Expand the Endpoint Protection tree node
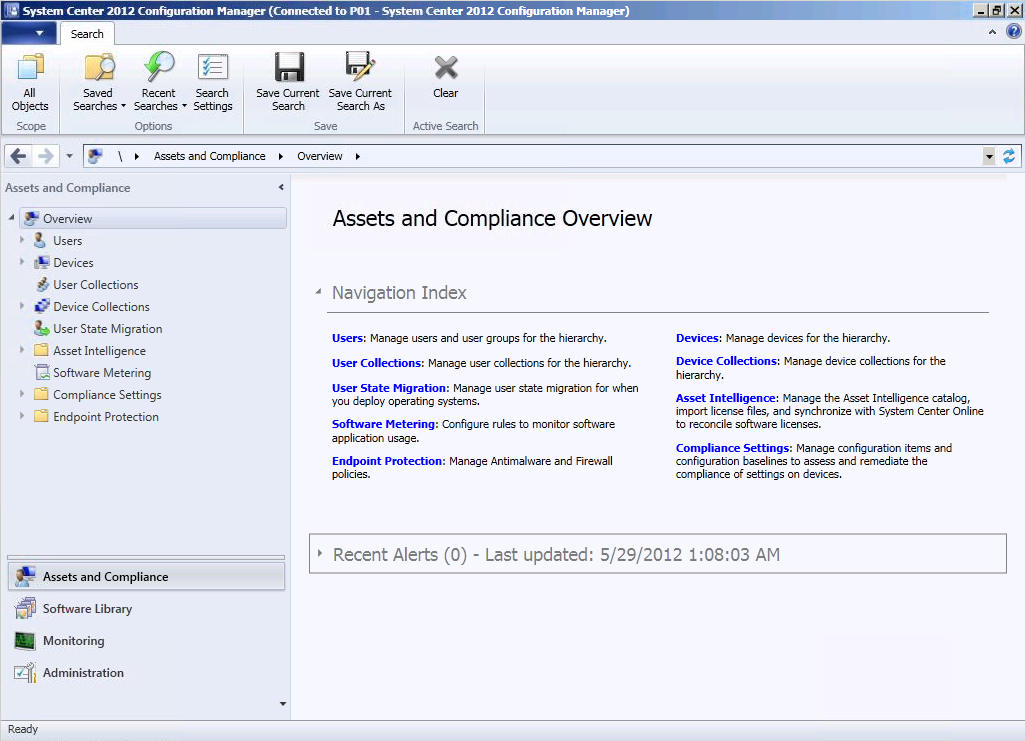Screen dimensions: 1025x741 22,416
